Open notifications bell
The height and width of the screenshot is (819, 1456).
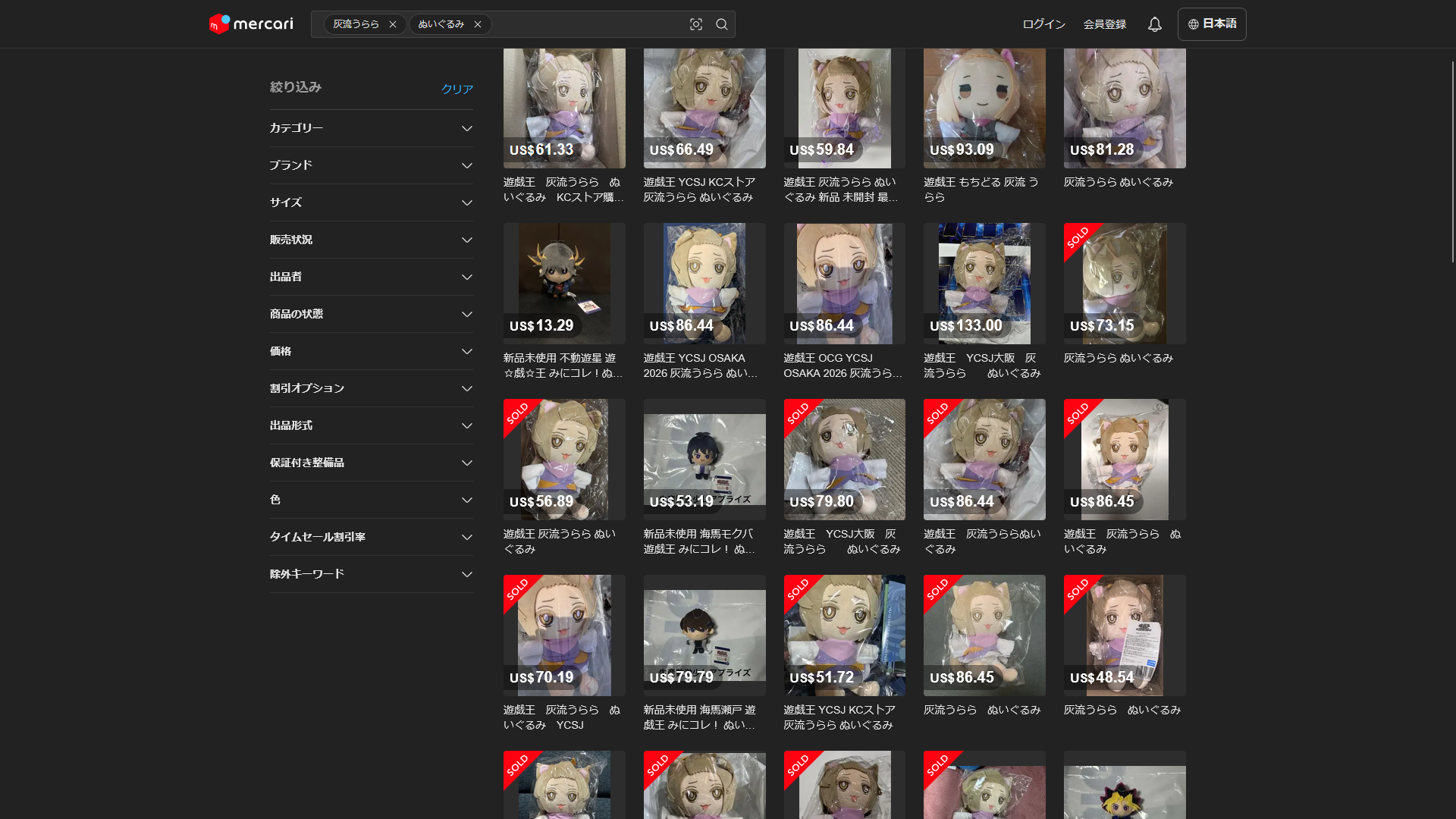pyautogui.click(x=1154, y=24)
